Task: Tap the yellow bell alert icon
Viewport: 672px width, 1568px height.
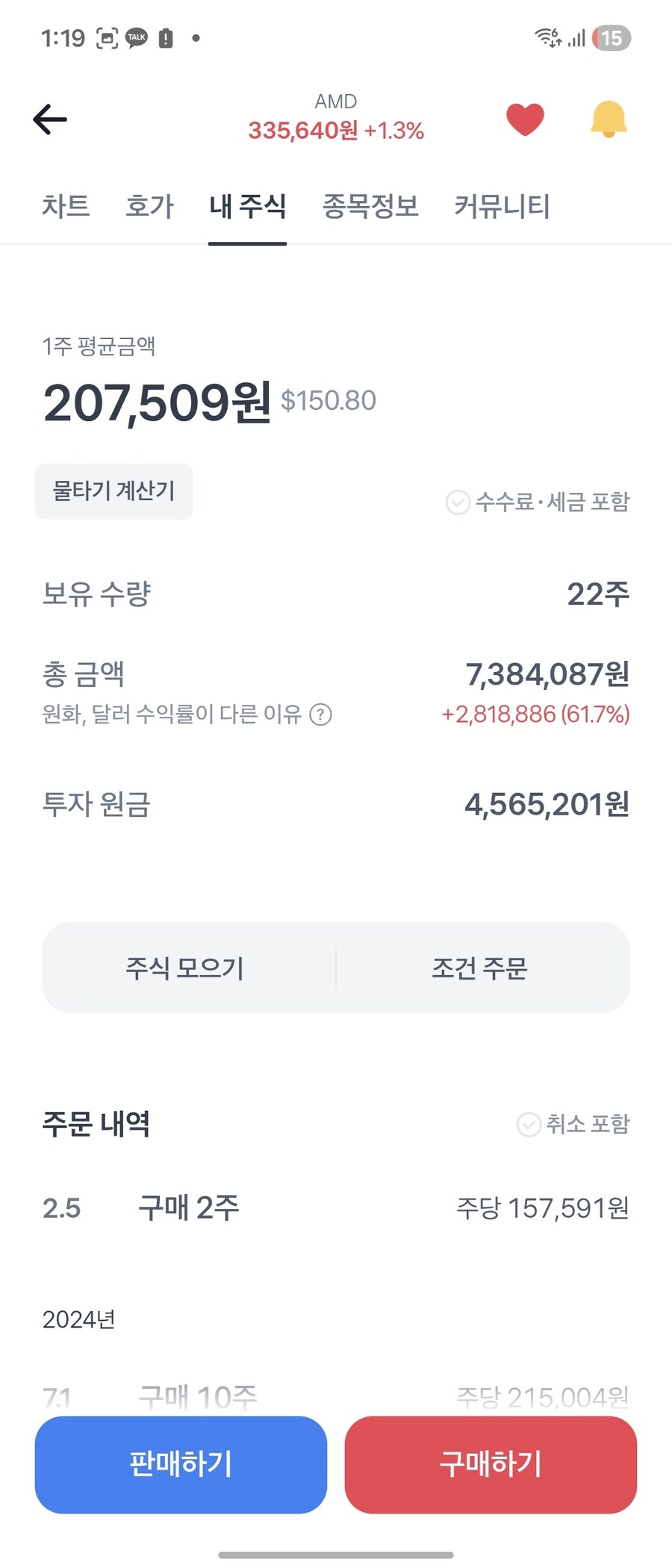Action: [609, 119]
